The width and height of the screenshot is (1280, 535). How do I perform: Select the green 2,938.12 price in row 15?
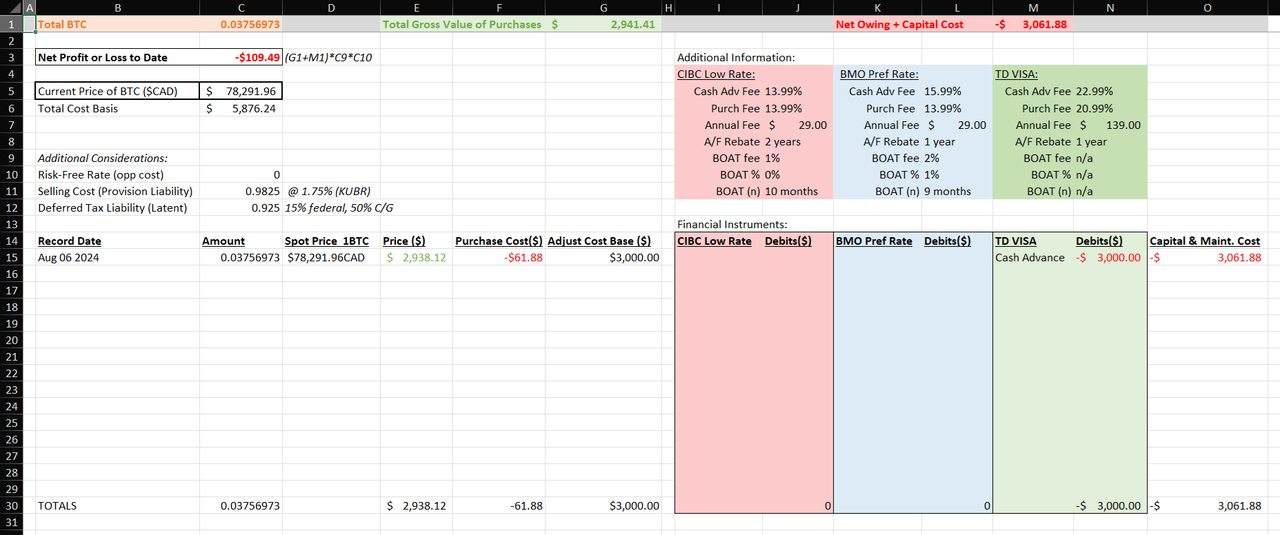click(417, 257)
